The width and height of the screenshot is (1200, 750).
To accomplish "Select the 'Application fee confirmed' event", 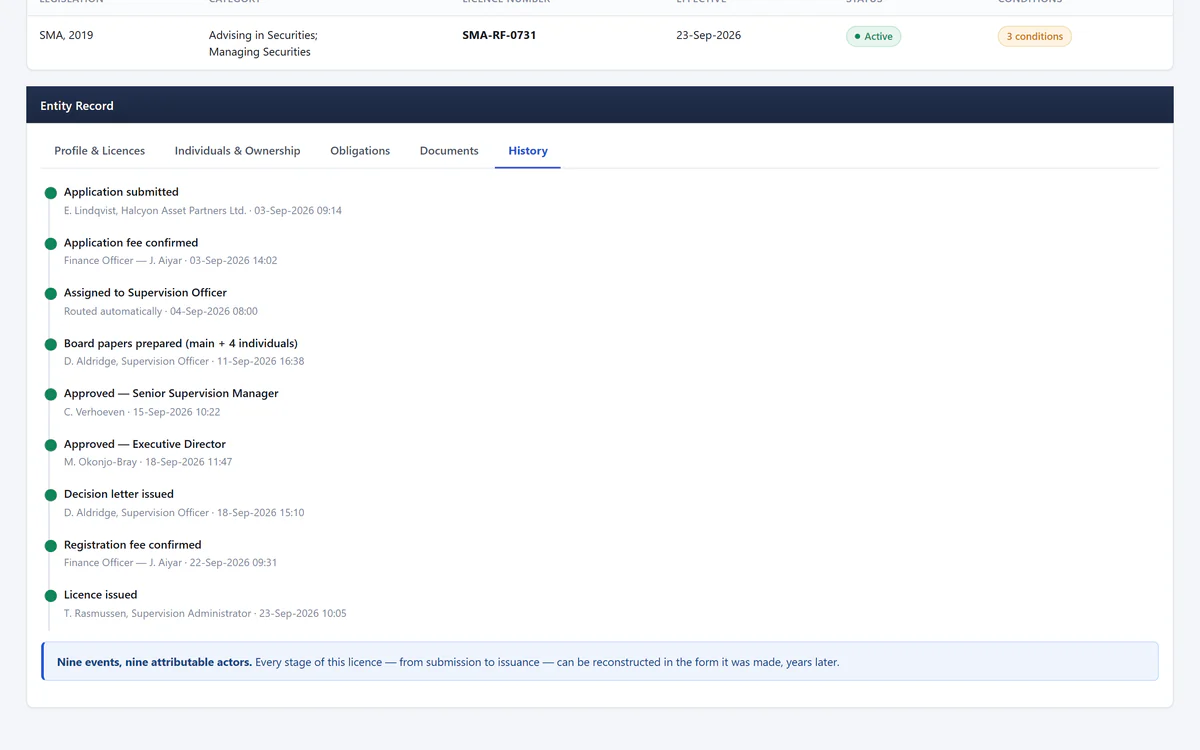I will [131, 243].
